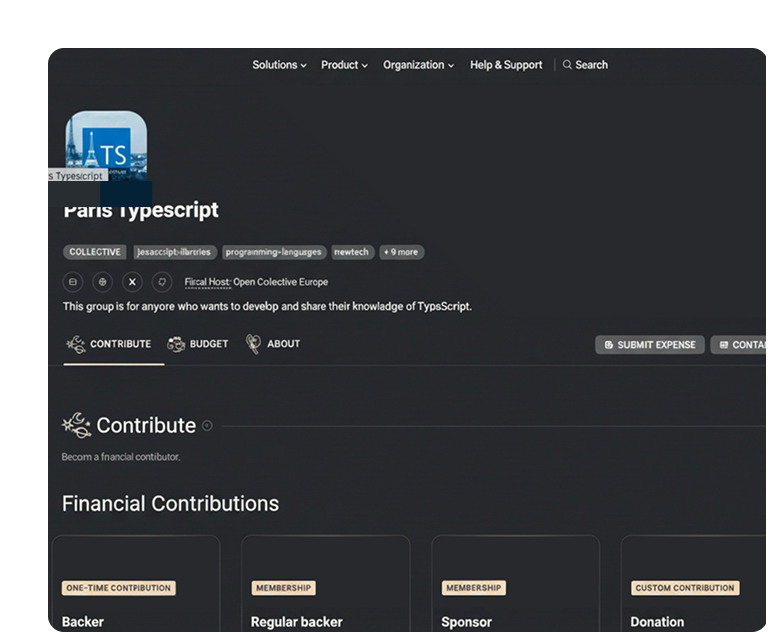The image size is (768, 632).
Task: Click the Open Collective Europe fiscal host link
Action: [x=280, y=282]
